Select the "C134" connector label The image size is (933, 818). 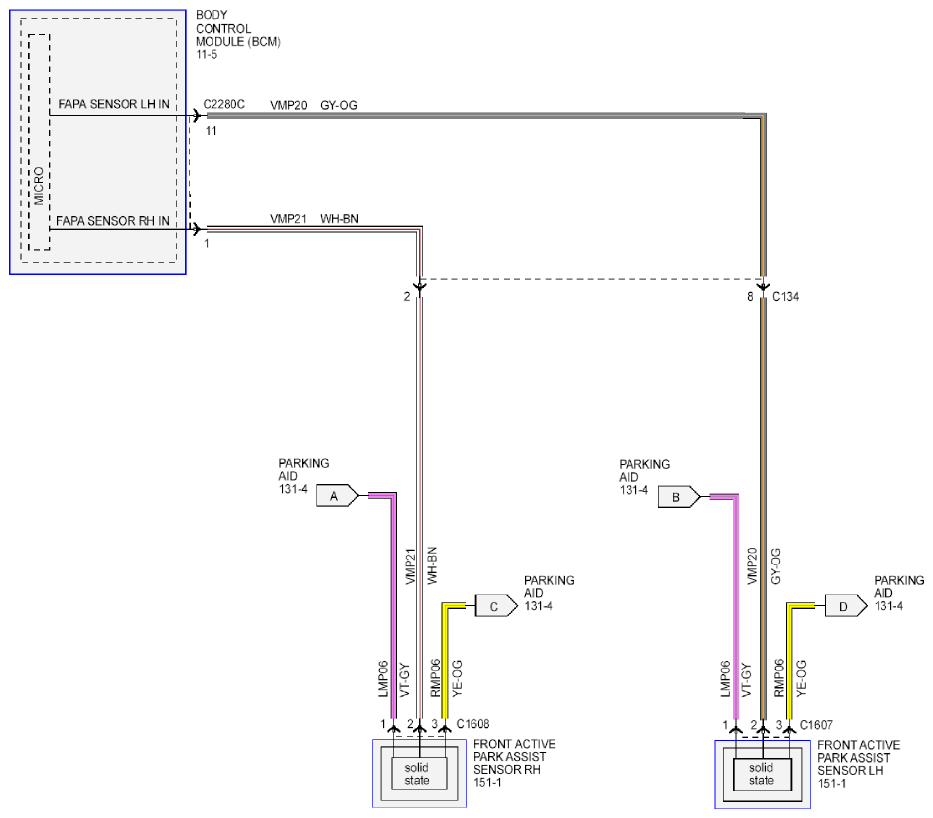pyautogui.click(x=785, y=296)
